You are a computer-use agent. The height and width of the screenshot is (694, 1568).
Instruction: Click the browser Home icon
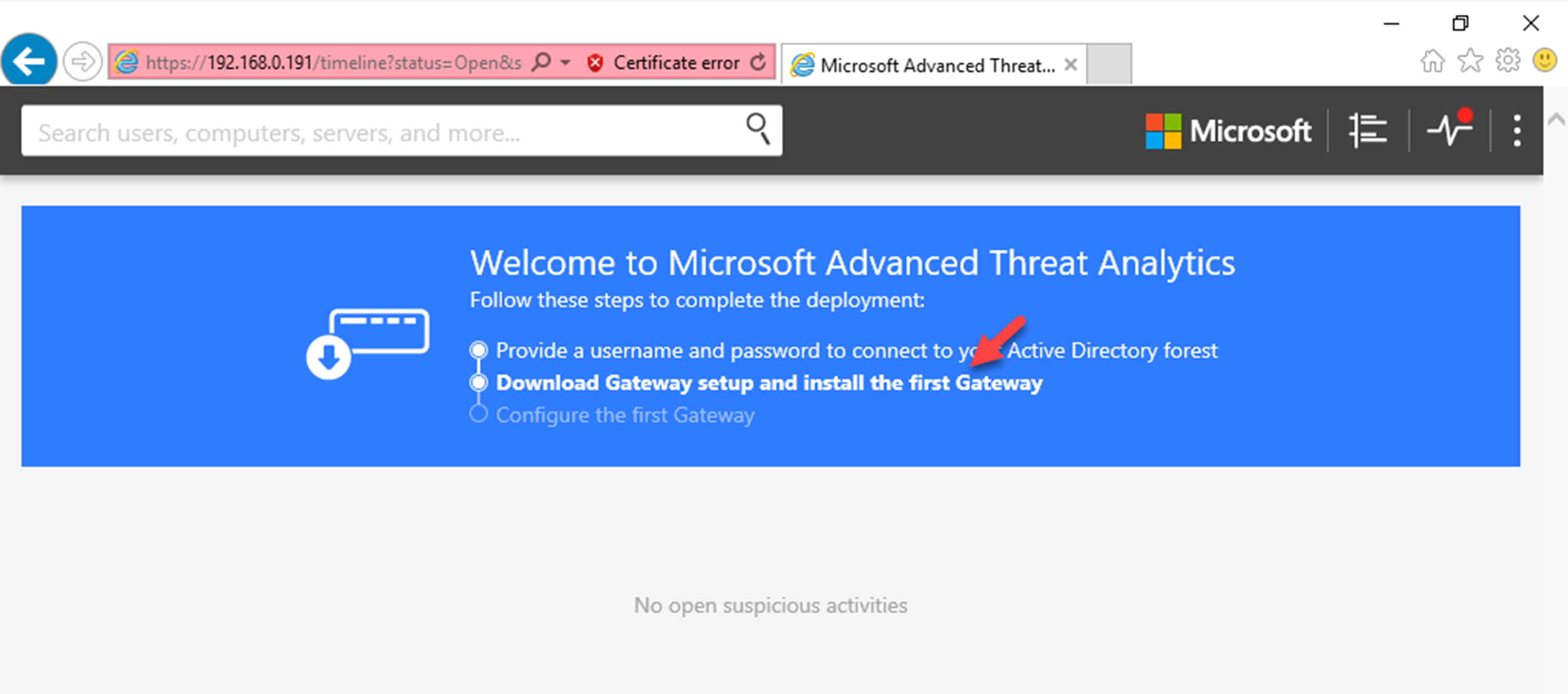point(1433,61)
